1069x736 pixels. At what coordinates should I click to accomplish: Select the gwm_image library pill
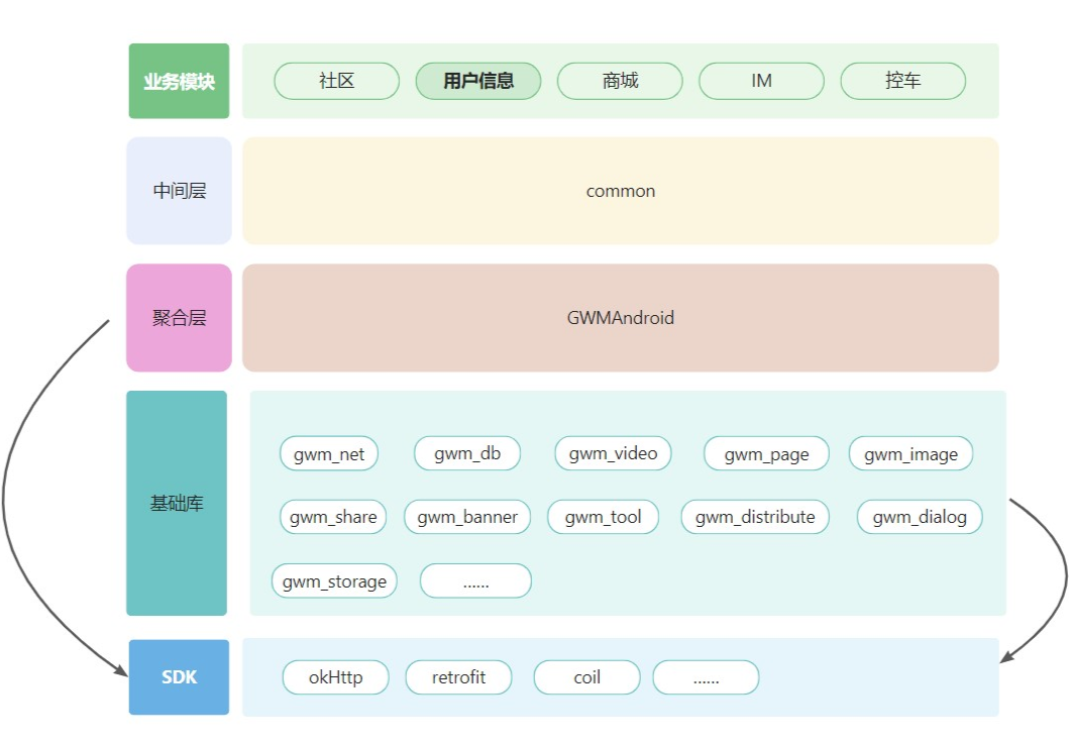point(911,454)
